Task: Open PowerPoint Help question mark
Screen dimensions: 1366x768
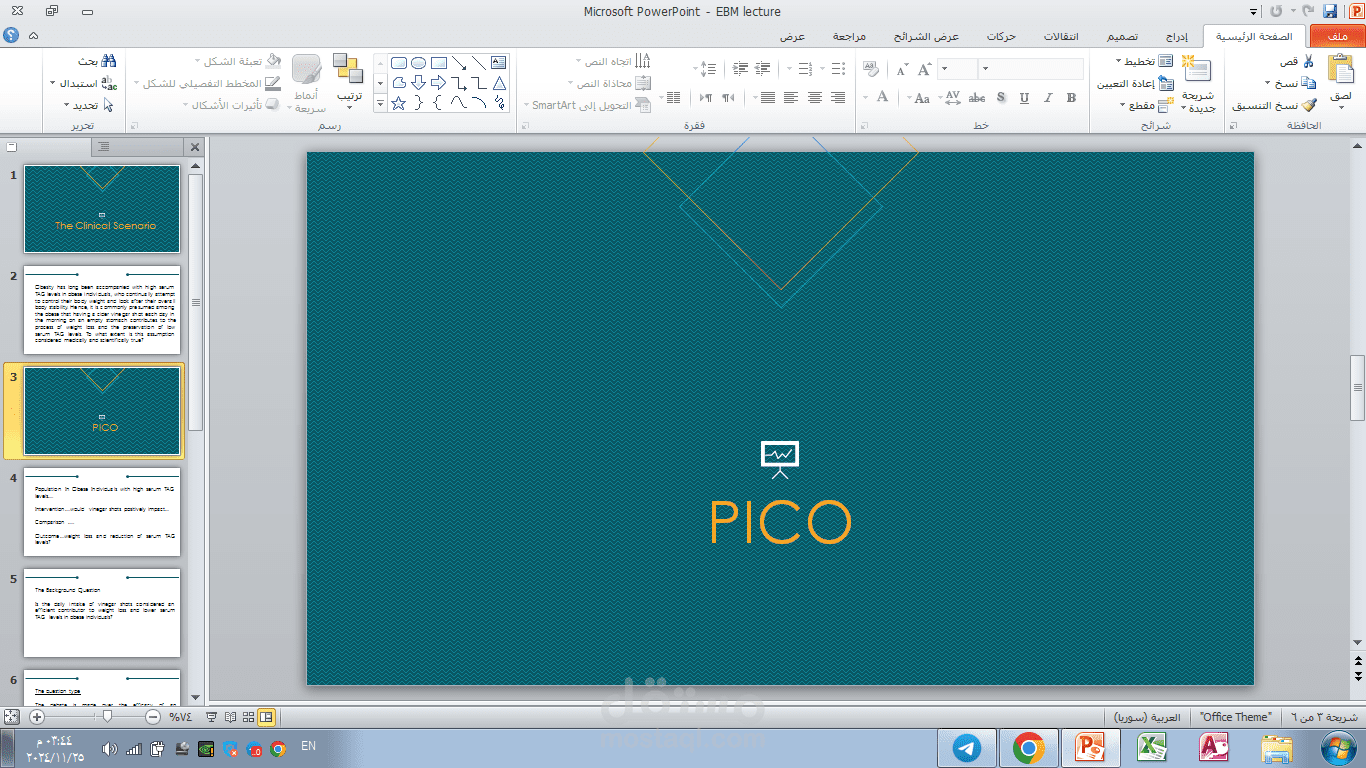Action: point(11,35)
